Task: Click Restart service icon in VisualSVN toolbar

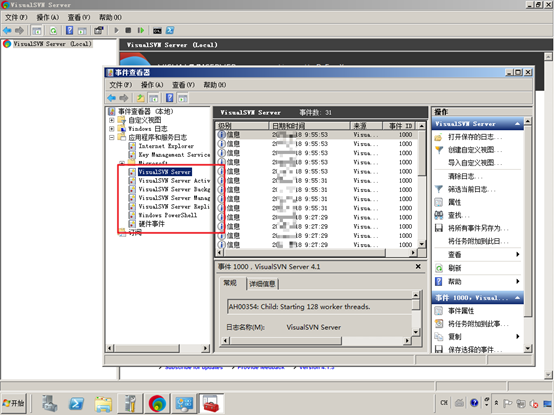Action: [141, 30]
